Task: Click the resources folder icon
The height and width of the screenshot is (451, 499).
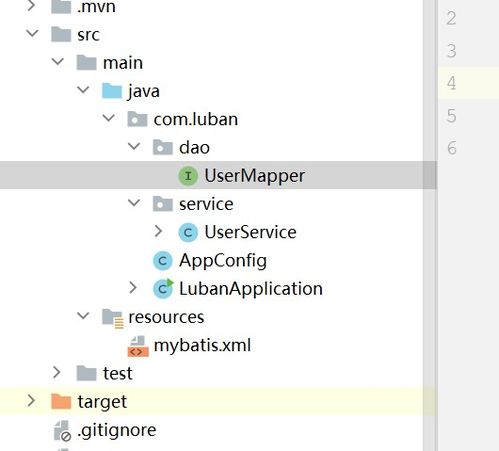Action: pos(113,318)
